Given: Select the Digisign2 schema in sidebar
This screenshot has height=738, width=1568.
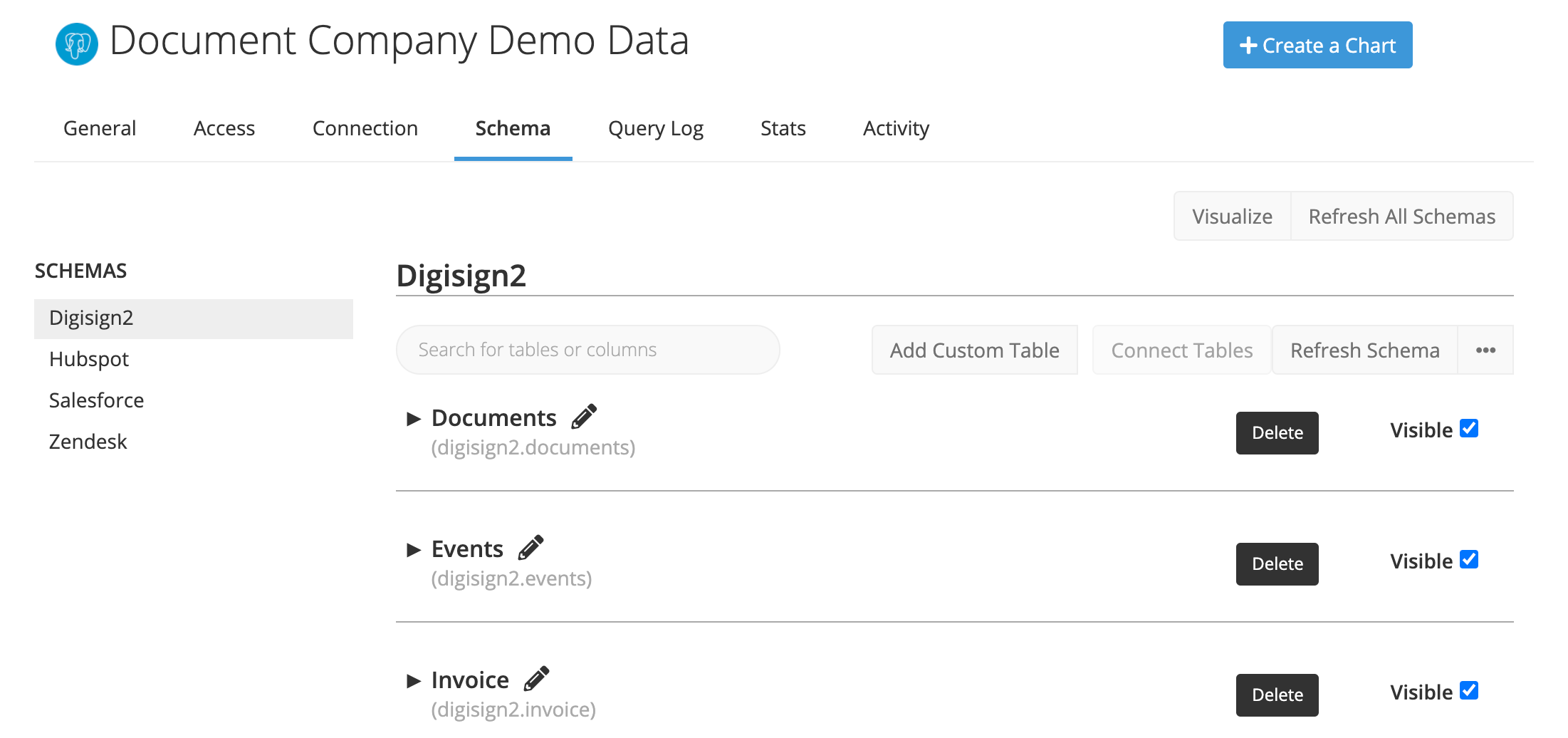Looking at the screenshot, I should tap(194, 318).
